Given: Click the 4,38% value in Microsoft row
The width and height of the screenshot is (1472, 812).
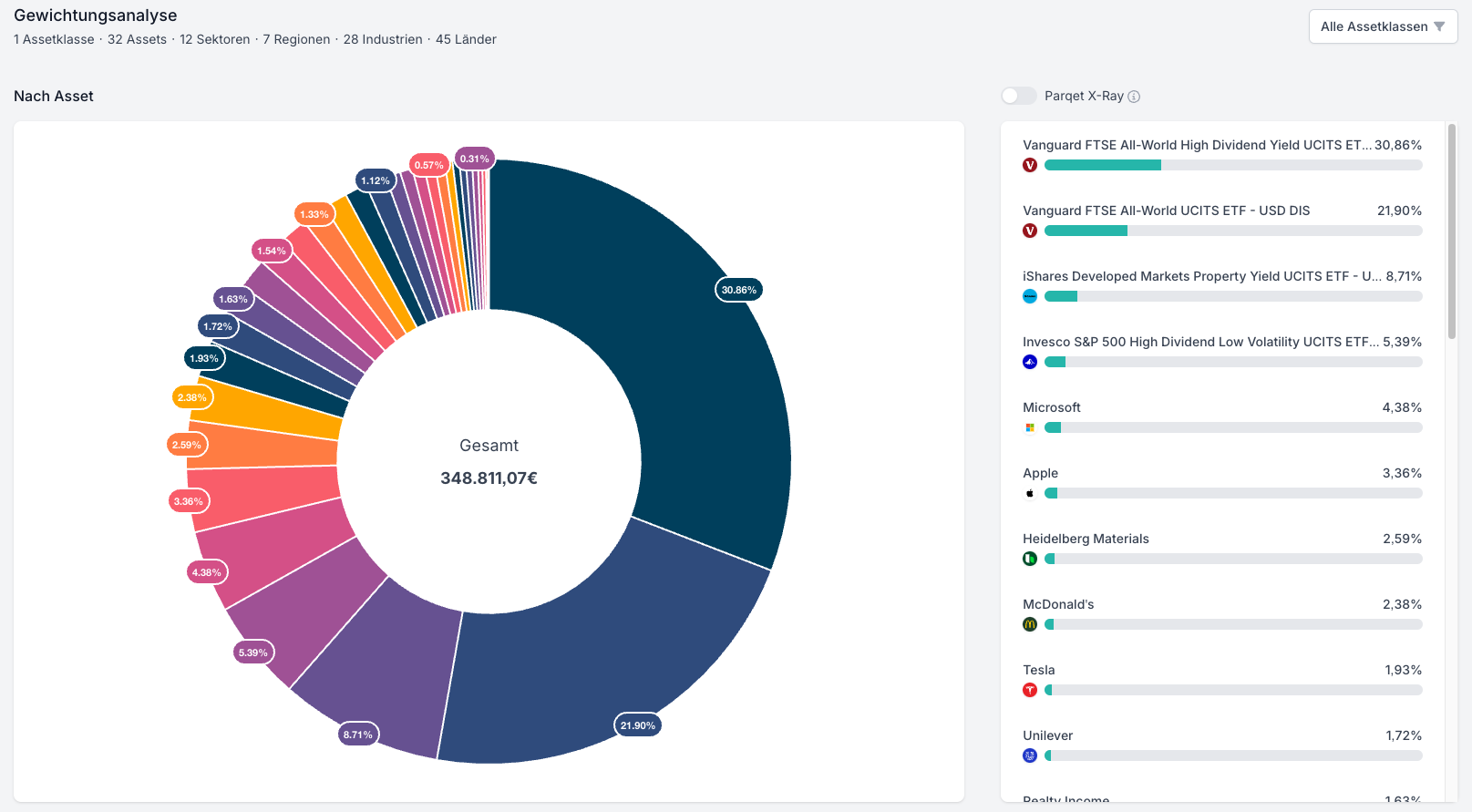Looking at the screenshot, I should 1402,407.
